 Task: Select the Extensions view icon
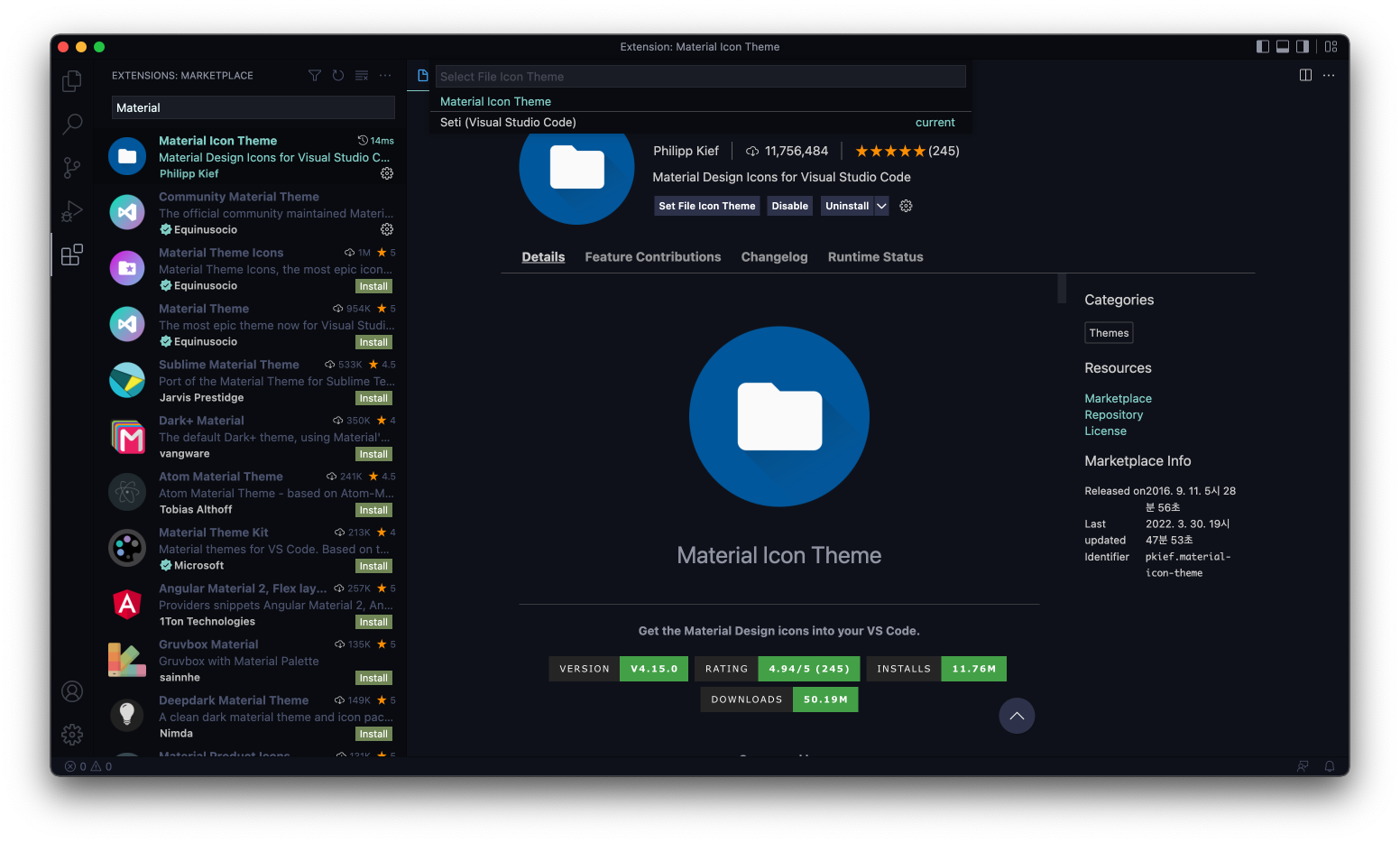(x=72, y=255)
